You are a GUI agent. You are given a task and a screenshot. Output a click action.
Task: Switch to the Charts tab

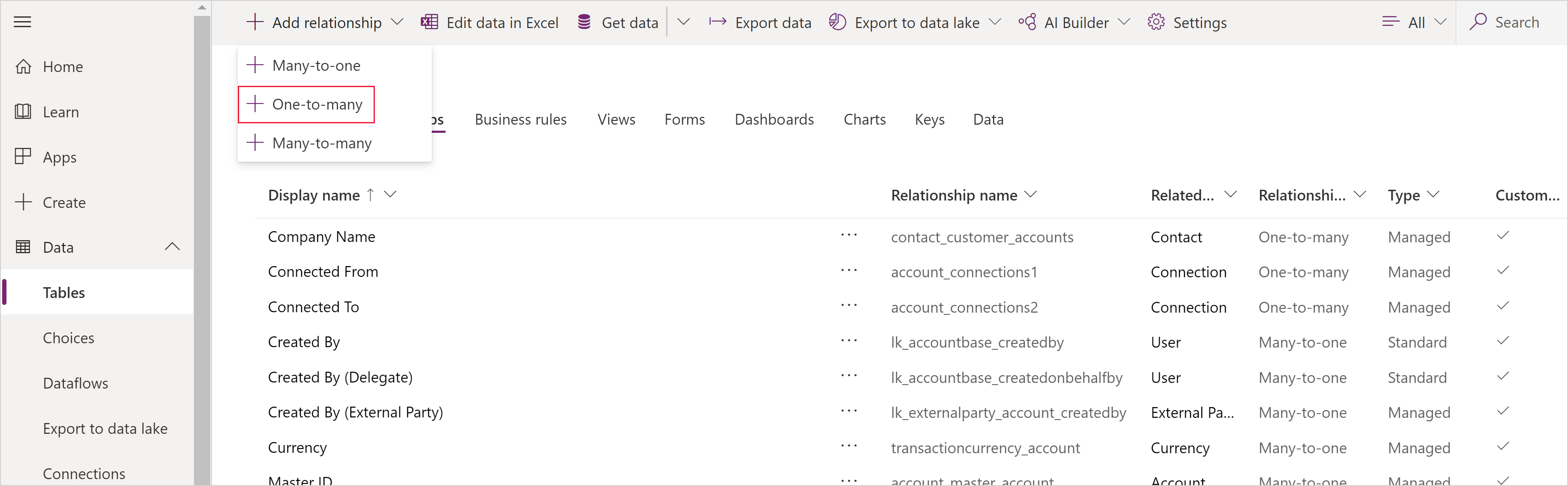pyautogui.click(x=863, y=119)
